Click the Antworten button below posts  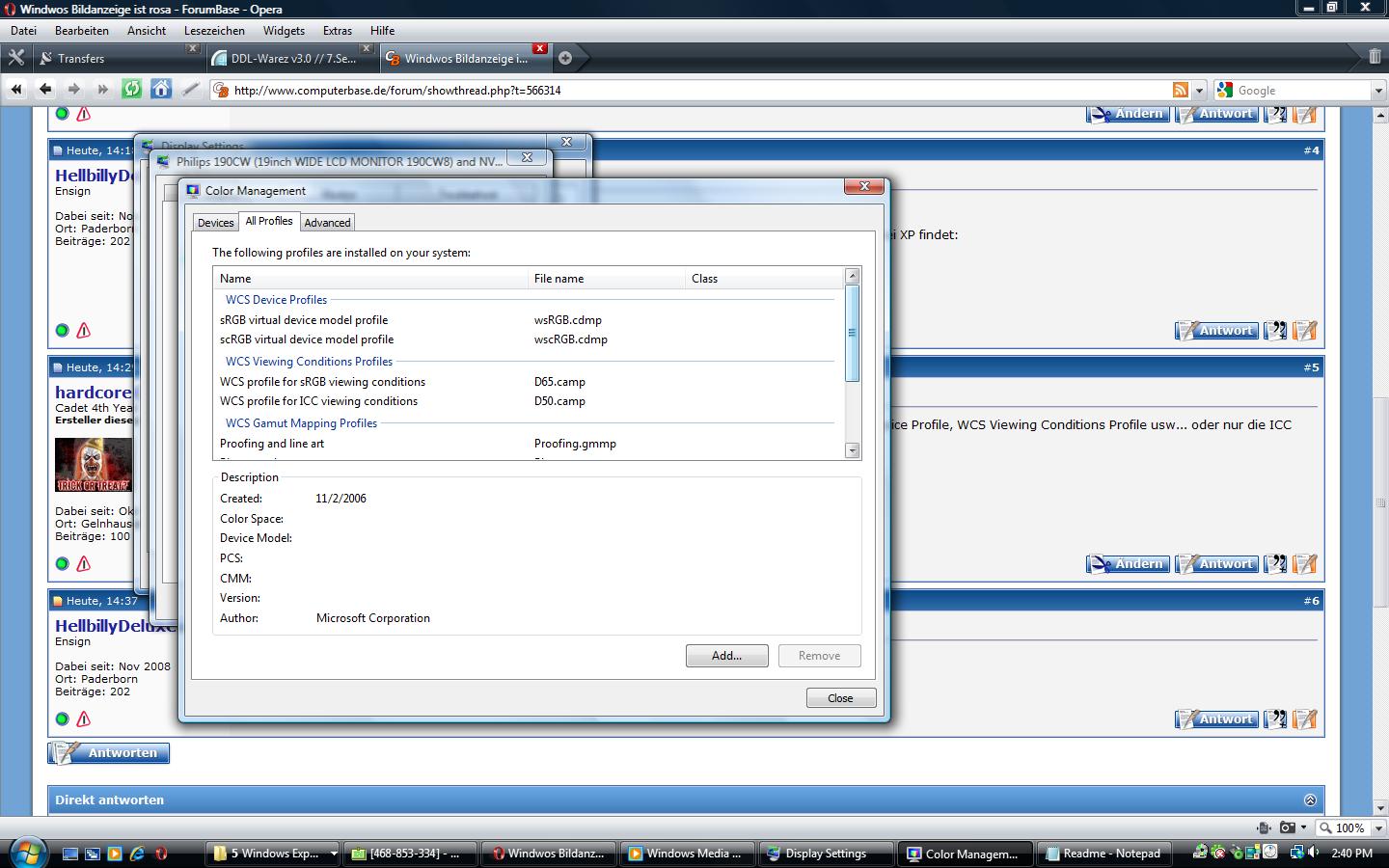[109, 753]
